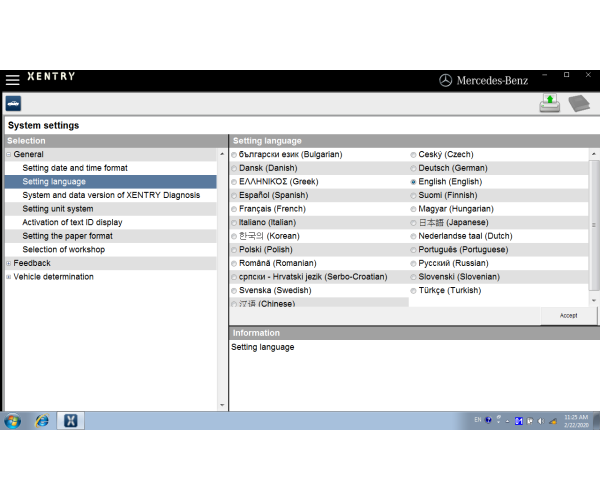Collapse the General tree node

pos(9,155)
